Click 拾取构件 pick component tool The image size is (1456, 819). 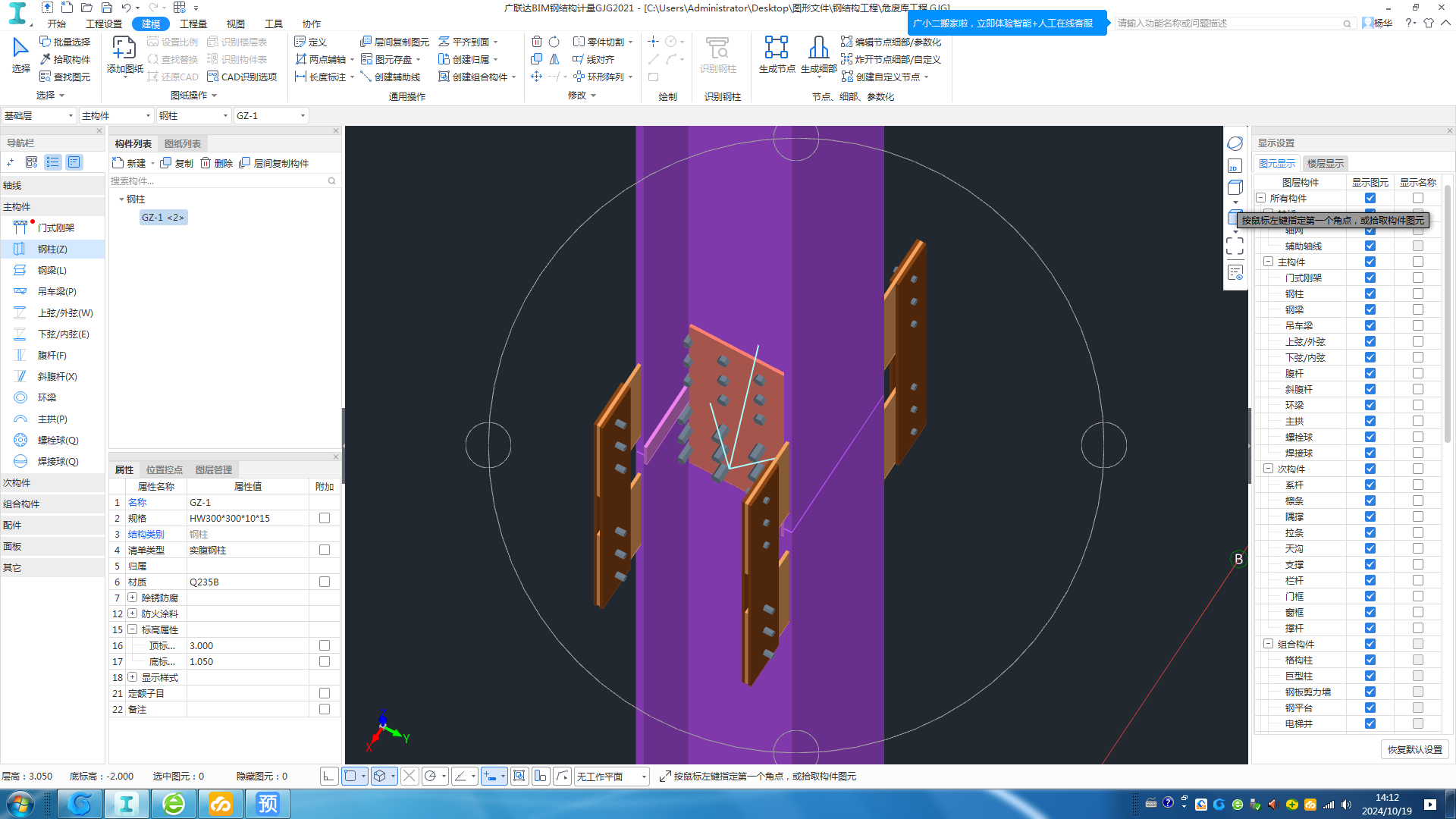coord(65,59)
